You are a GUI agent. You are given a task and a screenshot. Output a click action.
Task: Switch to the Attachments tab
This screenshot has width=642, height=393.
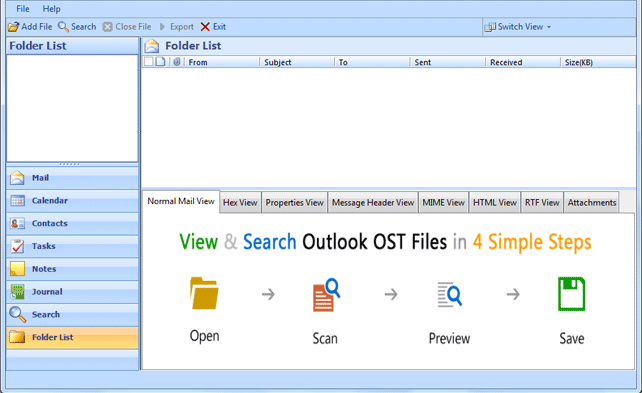click(592, 203)
